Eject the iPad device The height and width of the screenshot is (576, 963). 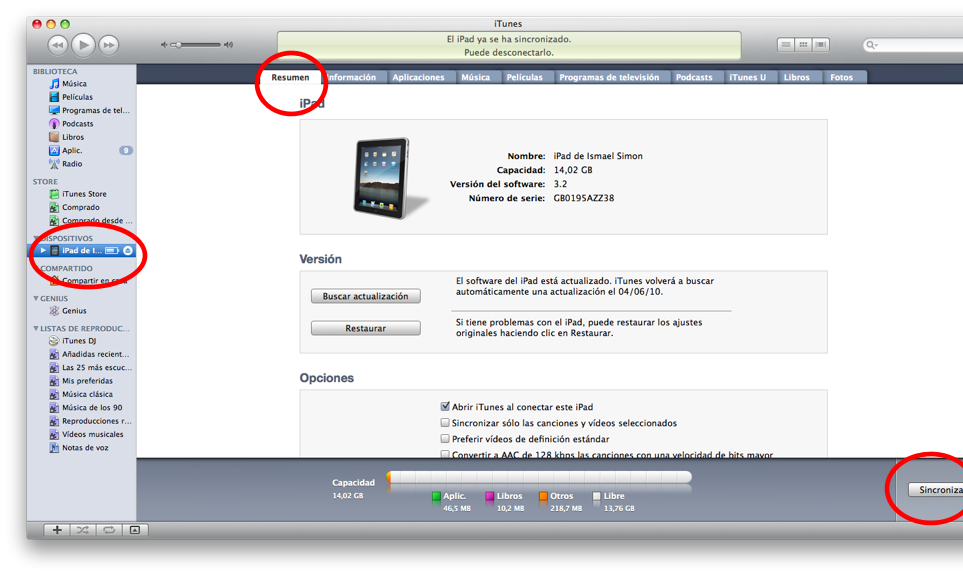(128, 251)
